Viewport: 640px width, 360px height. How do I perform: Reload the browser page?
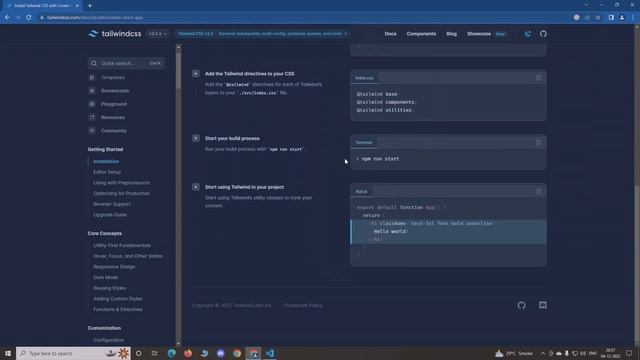click(29, 18)
